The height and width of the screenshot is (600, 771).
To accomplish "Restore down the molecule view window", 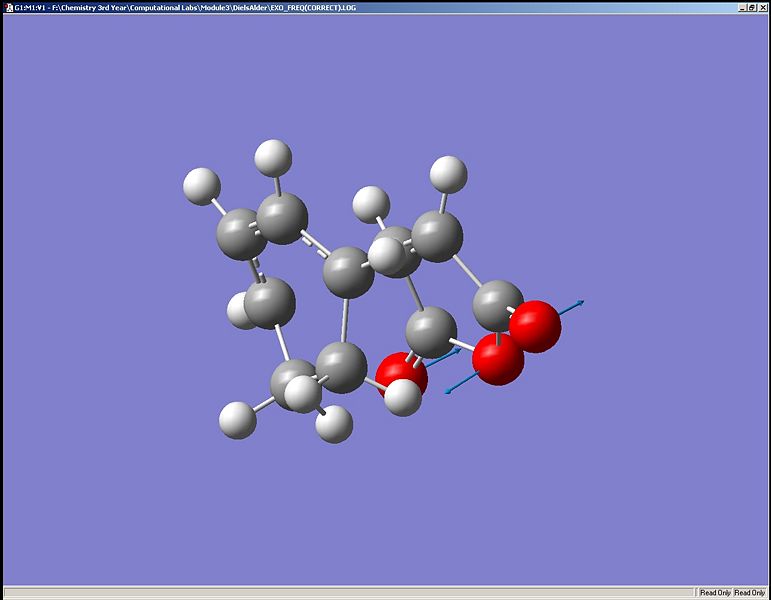I will (x=751, y=7).
